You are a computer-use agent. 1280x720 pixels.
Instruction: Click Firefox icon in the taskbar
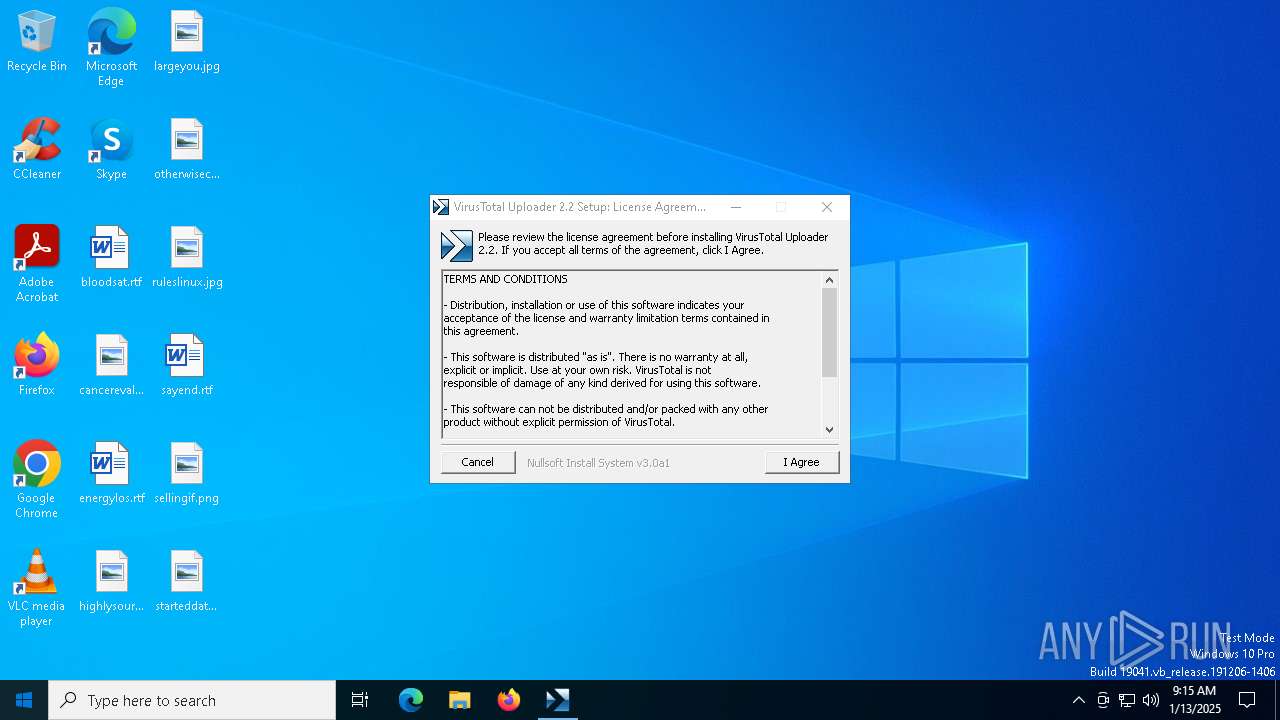pyautogui.click(x=509, y=700)
